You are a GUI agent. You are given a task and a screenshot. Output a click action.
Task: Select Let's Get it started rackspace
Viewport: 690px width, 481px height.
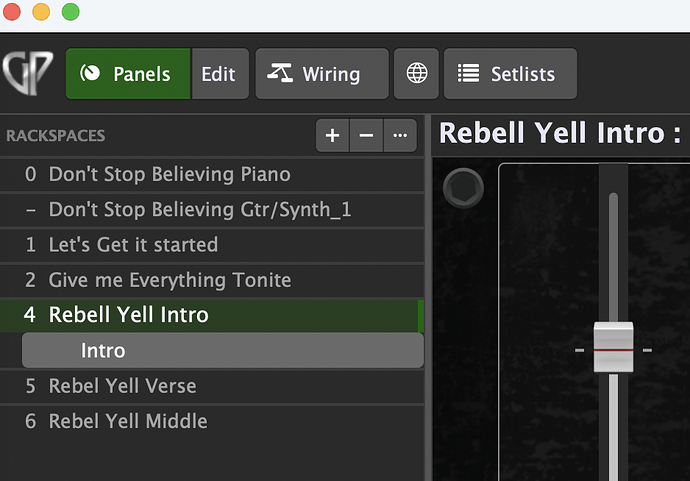(x=133, y=244)
